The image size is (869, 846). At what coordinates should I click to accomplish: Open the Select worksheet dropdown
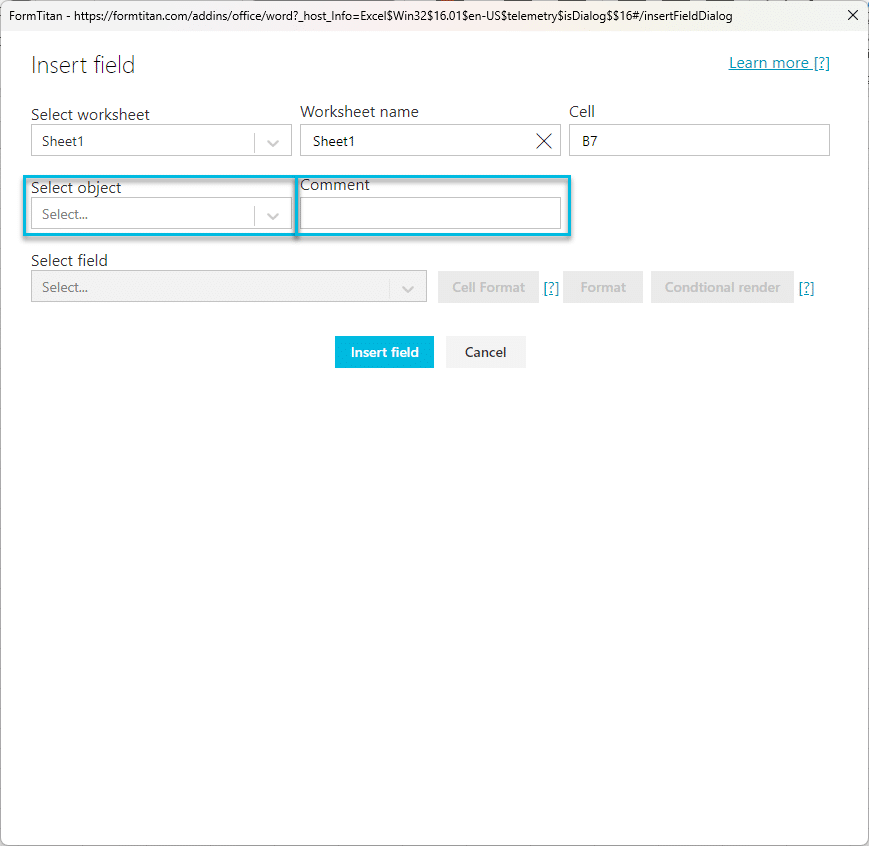(143, 141)
